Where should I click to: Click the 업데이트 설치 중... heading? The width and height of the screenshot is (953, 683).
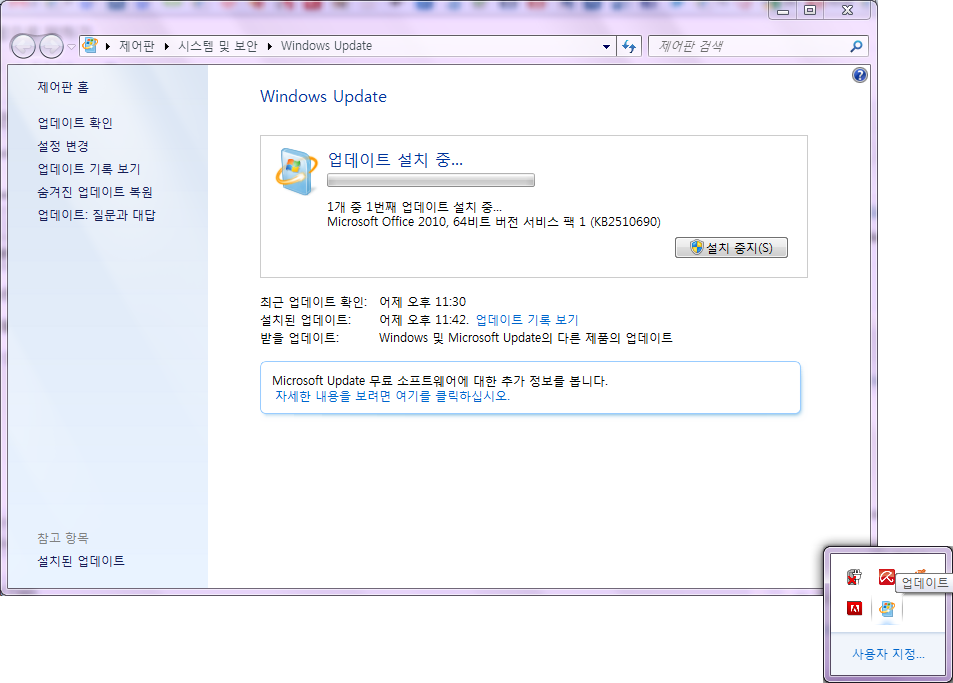click(x=395, y=160)
